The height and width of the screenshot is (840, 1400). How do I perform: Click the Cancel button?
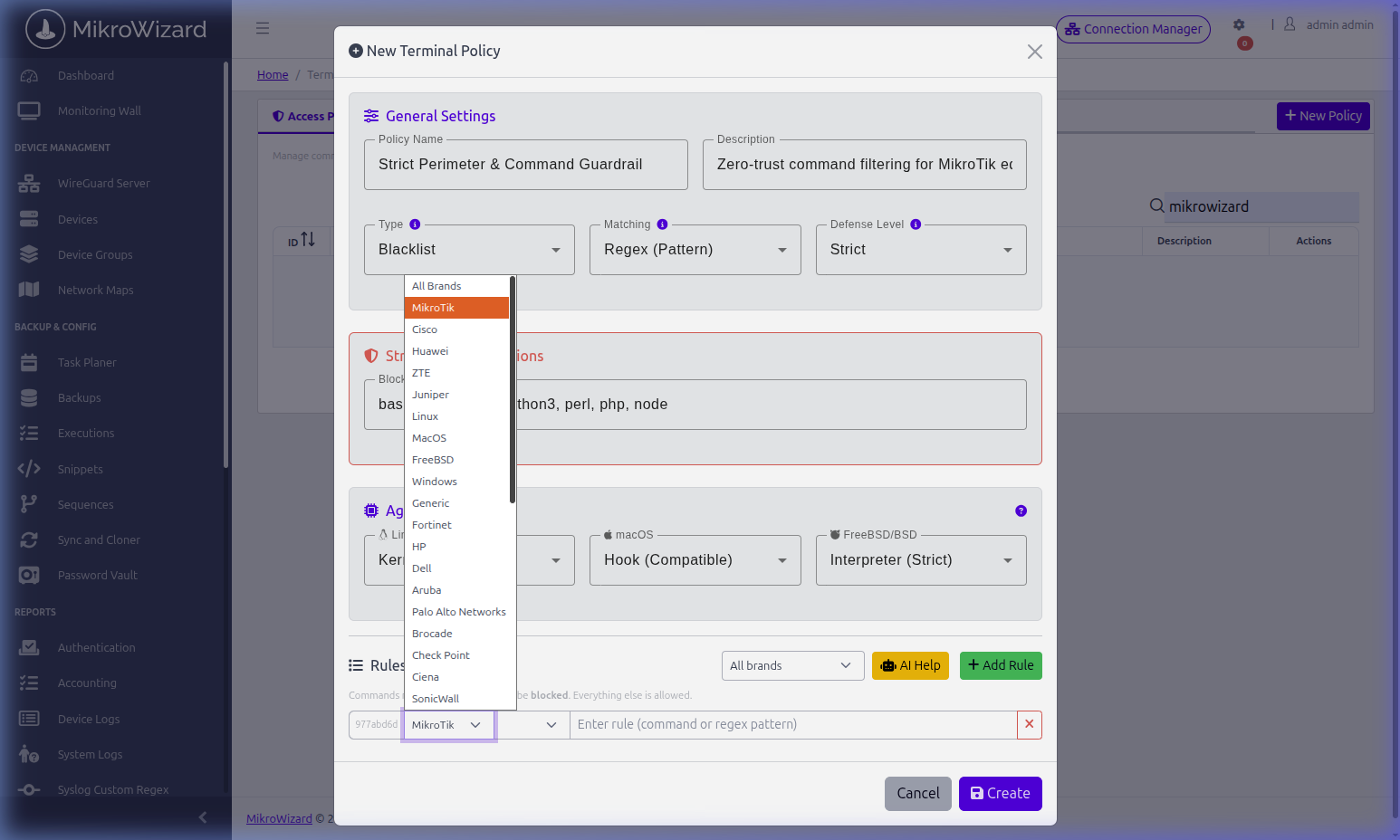click(917, 794)
